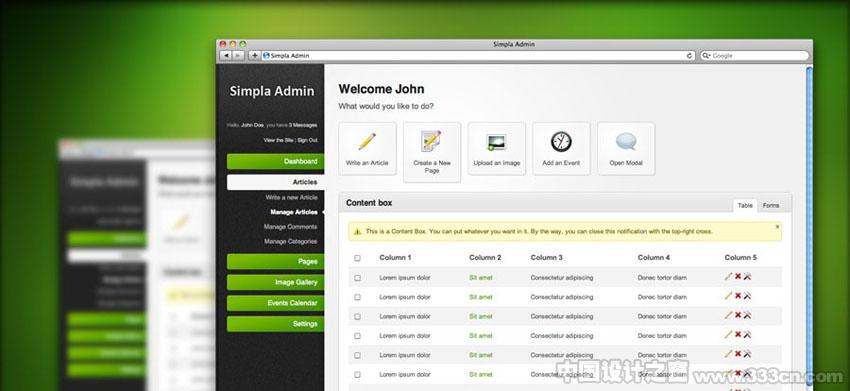Click the red delete cross in the third table row
Image resolution: width=850 pixels, height=391 pixels.
coord(738,316)
